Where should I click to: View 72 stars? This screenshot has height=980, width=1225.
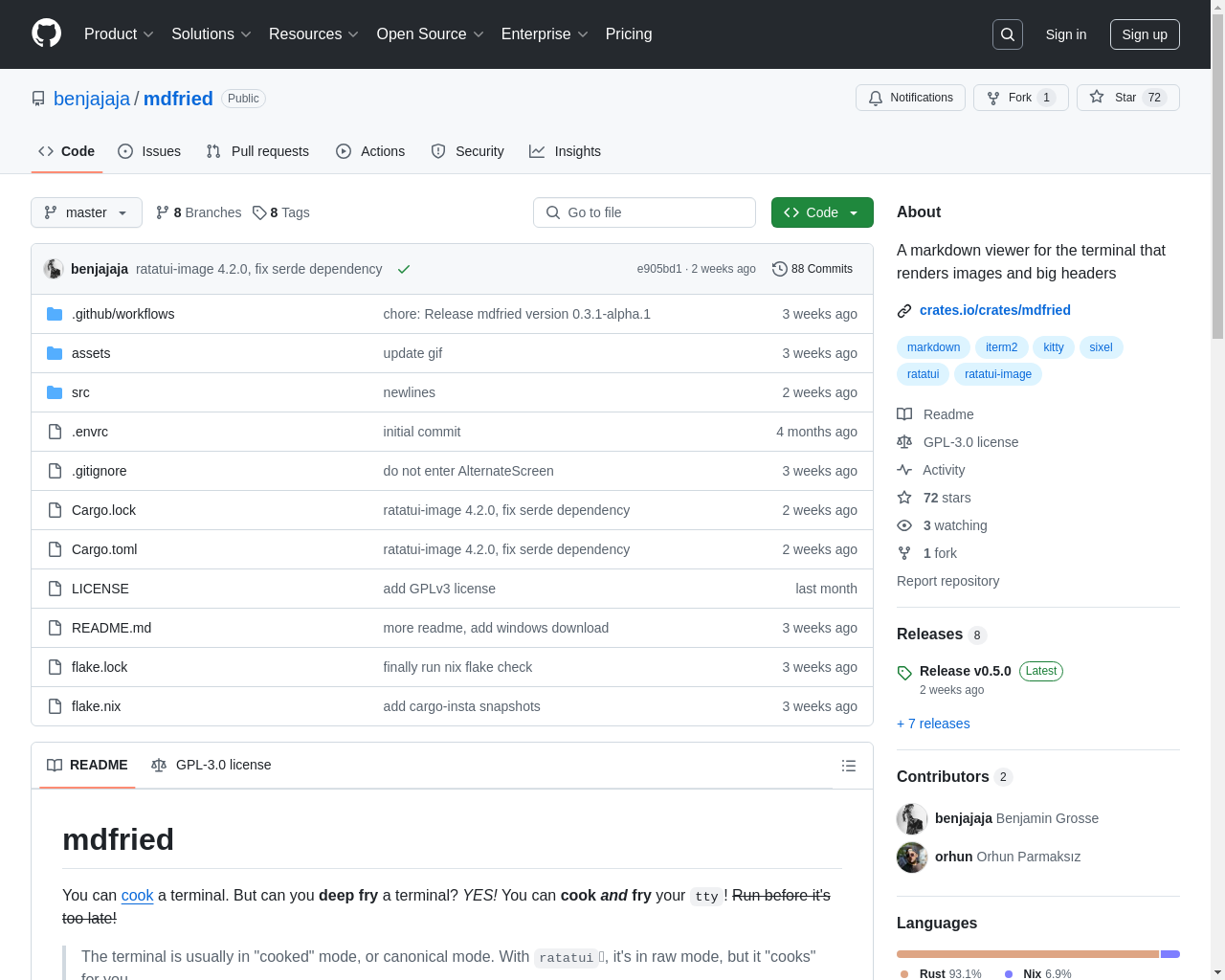pyautogui.click(x=934, y=498)
